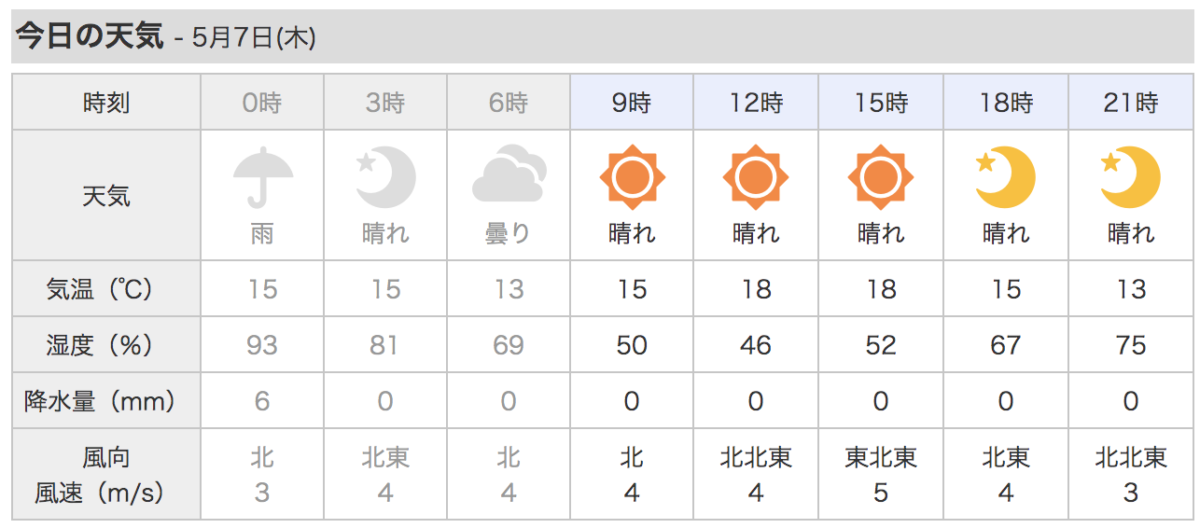Image resolution: width=1200 pixels, height=528 pixels.
Task: Click the gray moon icon at 3時
Action: (385, 177)
